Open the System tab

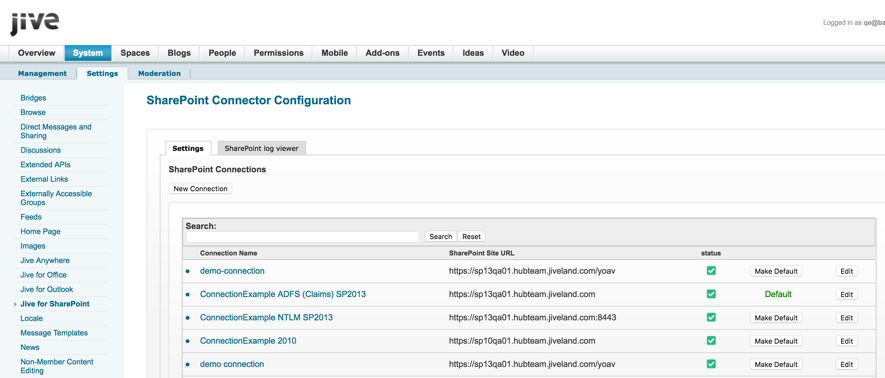(88, 53)
